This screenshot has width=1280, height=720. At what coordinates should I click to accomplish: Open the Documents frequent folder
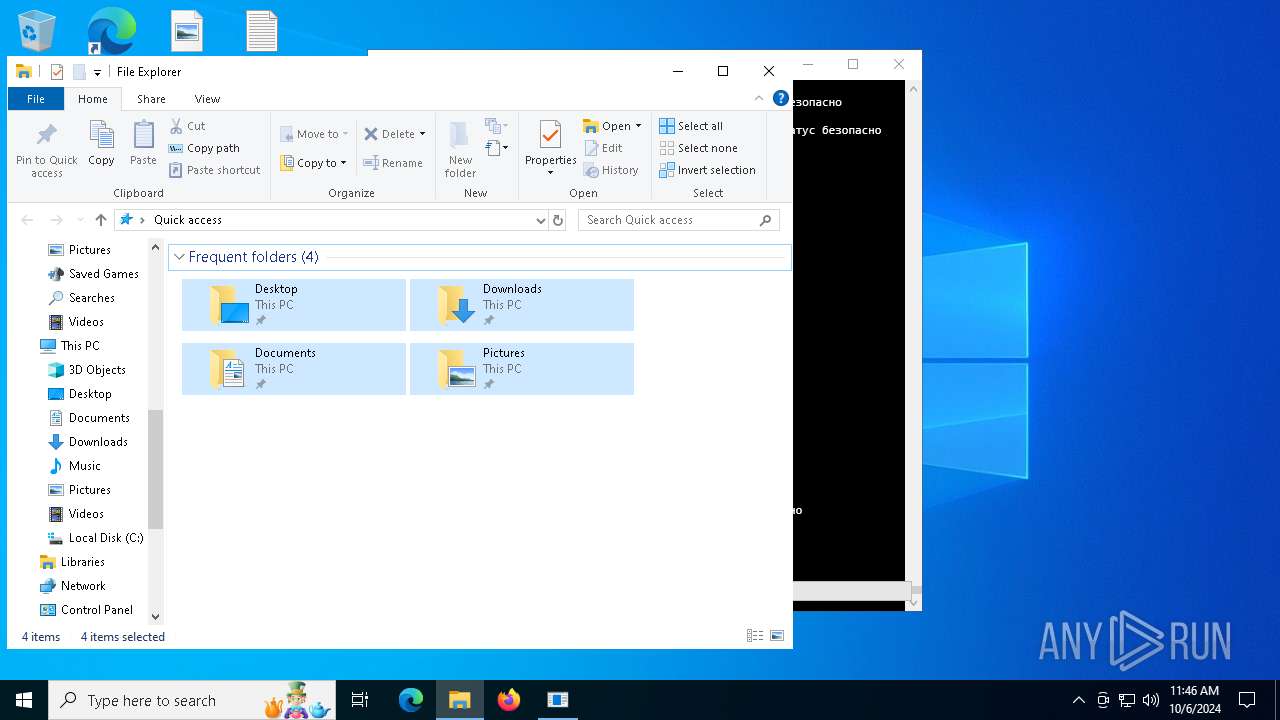(294, 369)
